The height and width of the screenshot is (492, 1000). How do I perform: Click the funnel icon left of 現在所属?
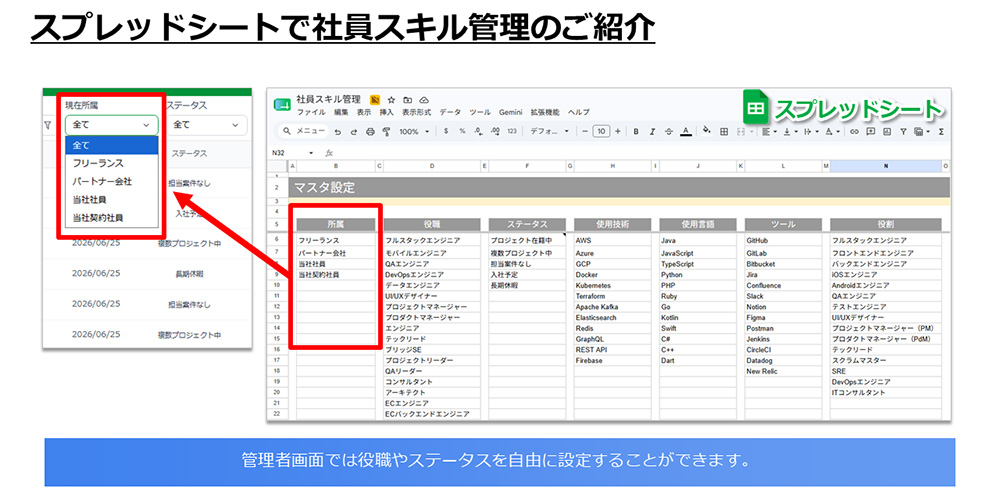[x=48, y=125]
